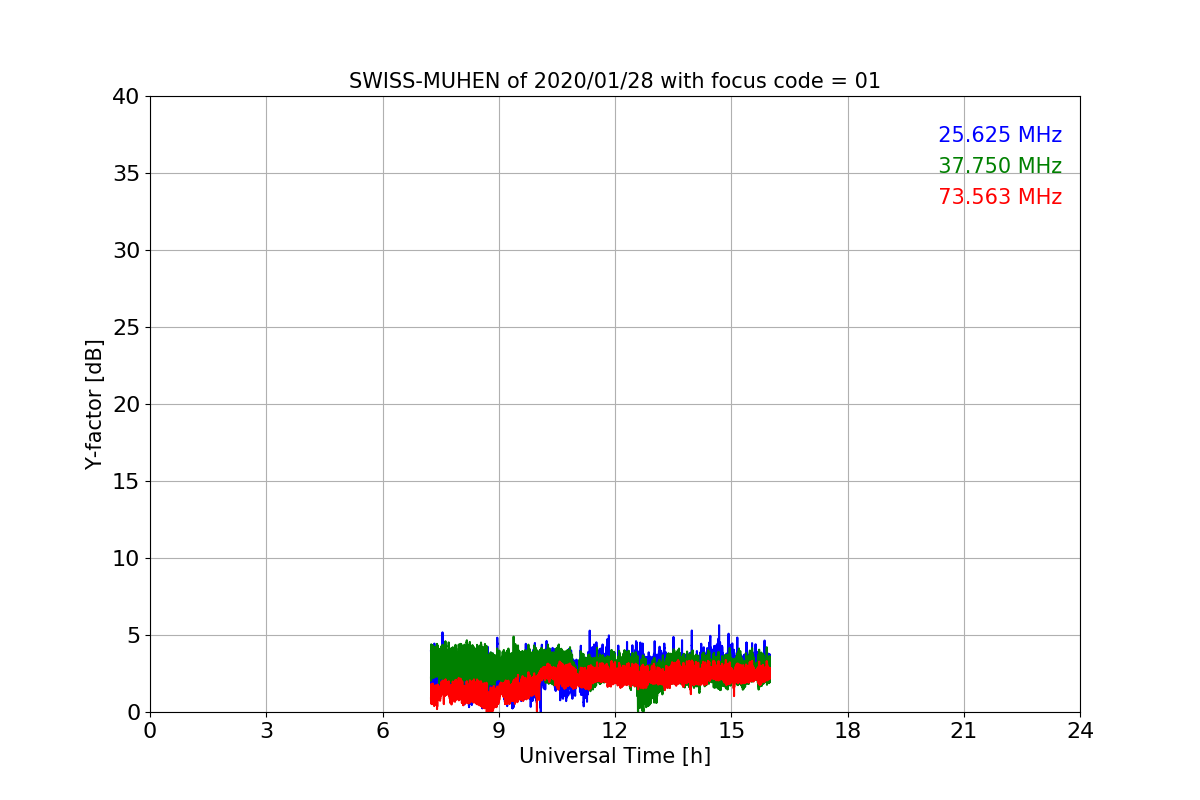The width and height of the screenshot is (1200, 800).
Task: Click the y-axis tick label 40
Action: [x=126, y=97]
